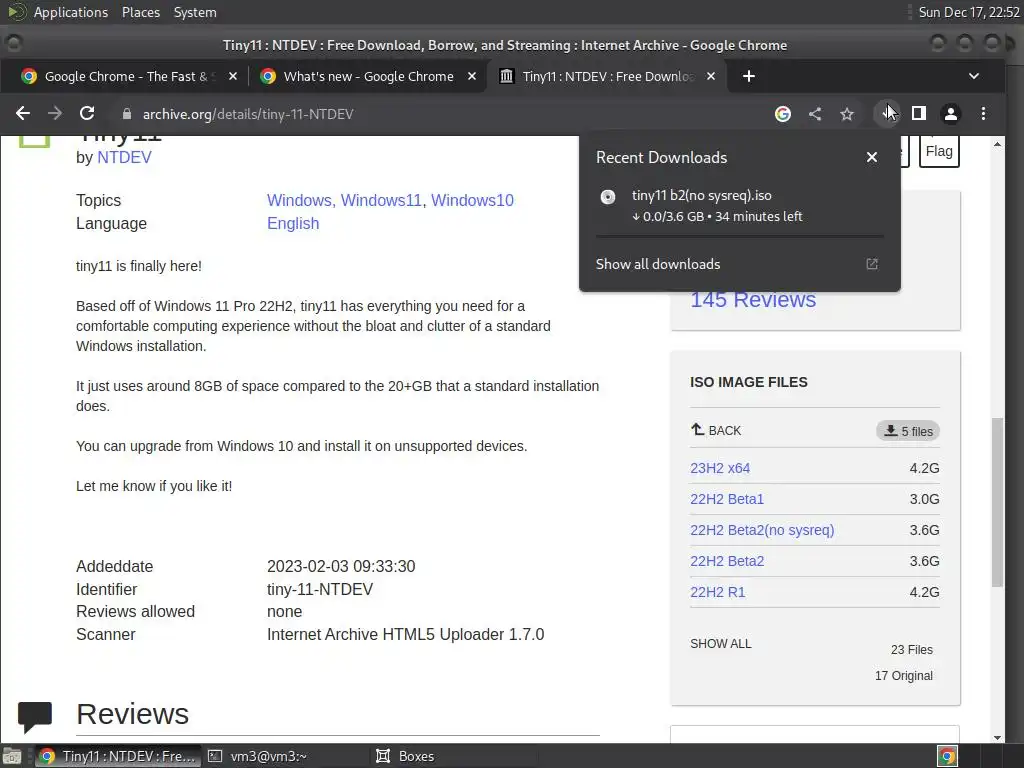Bookmark this page with the star icon
This screenshot has width=1024, height=768.
point(847,114)
